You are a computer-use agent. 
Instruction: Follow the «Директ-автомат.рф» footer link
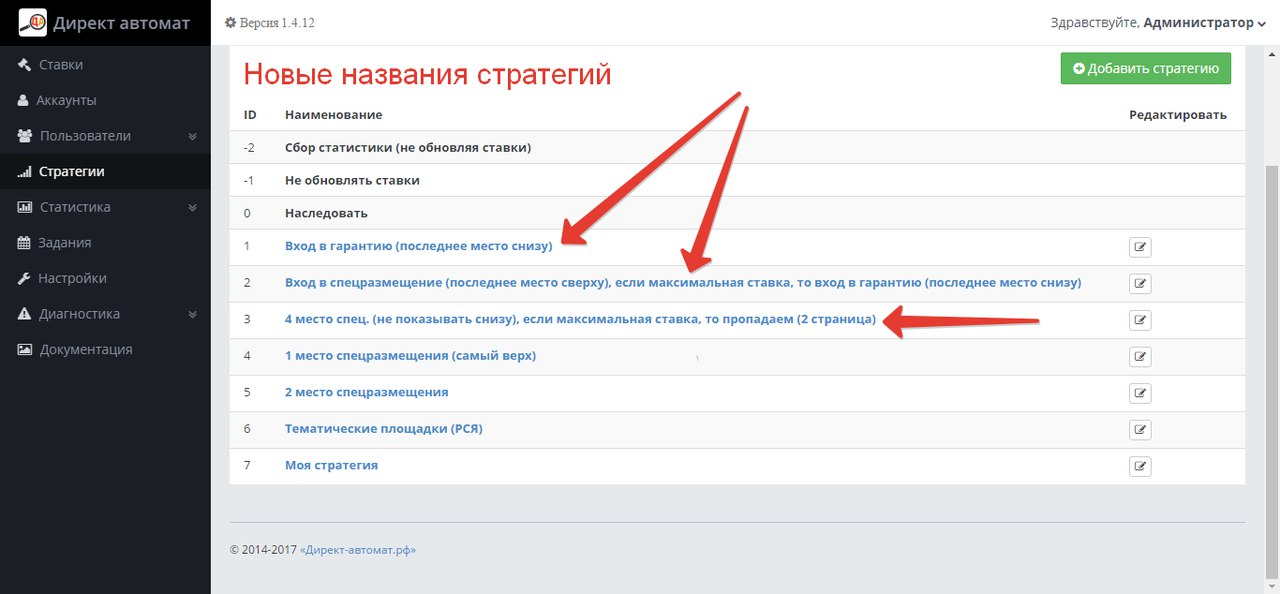[357, 550]
